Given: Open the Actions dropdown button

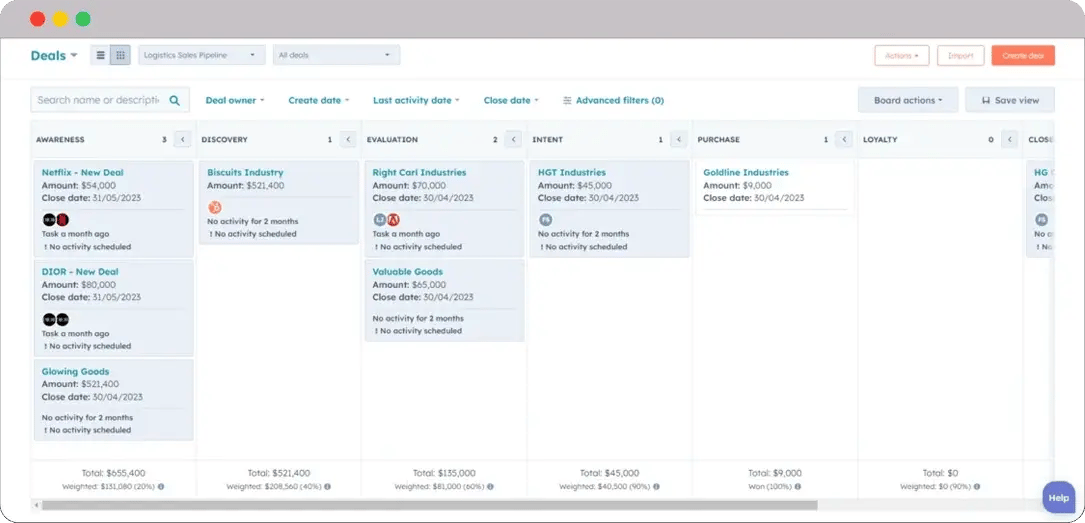Looking at the screenshot, I should [902, 55].
